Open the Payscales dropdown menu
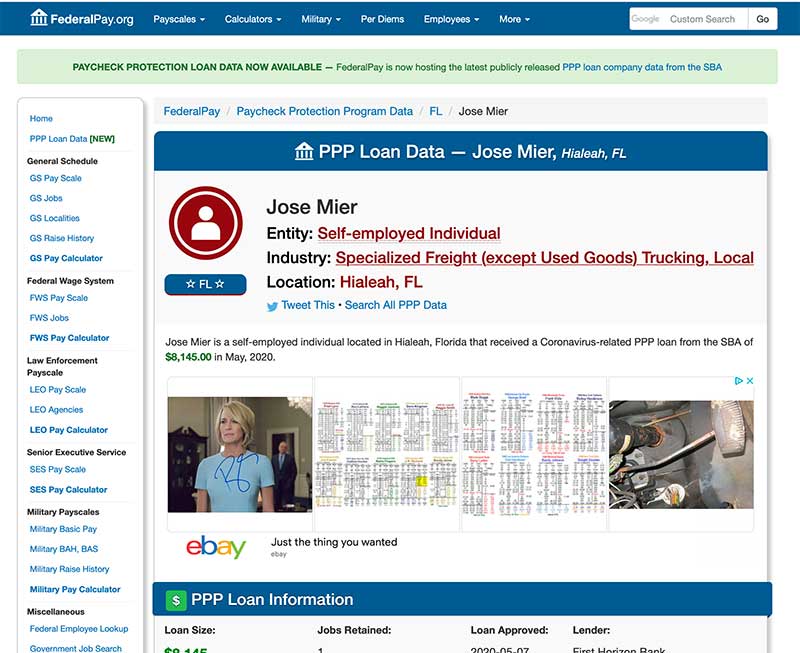800x653 pixels. click(179, 19)
